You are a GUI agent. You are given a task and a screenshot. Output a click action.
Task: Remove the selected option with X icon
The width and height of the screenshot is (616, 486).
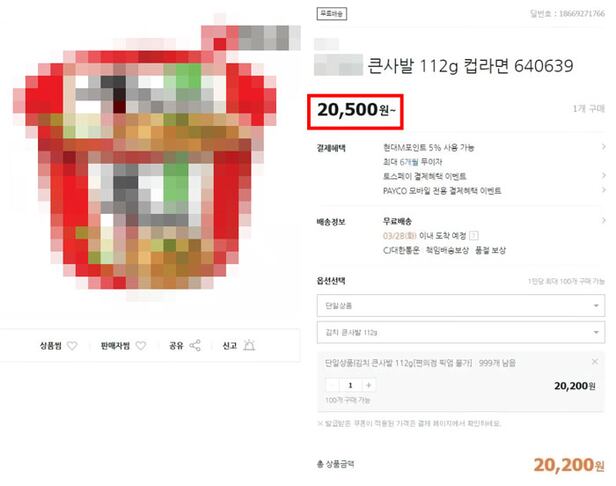pyautogui.click(x=595, y=361)
